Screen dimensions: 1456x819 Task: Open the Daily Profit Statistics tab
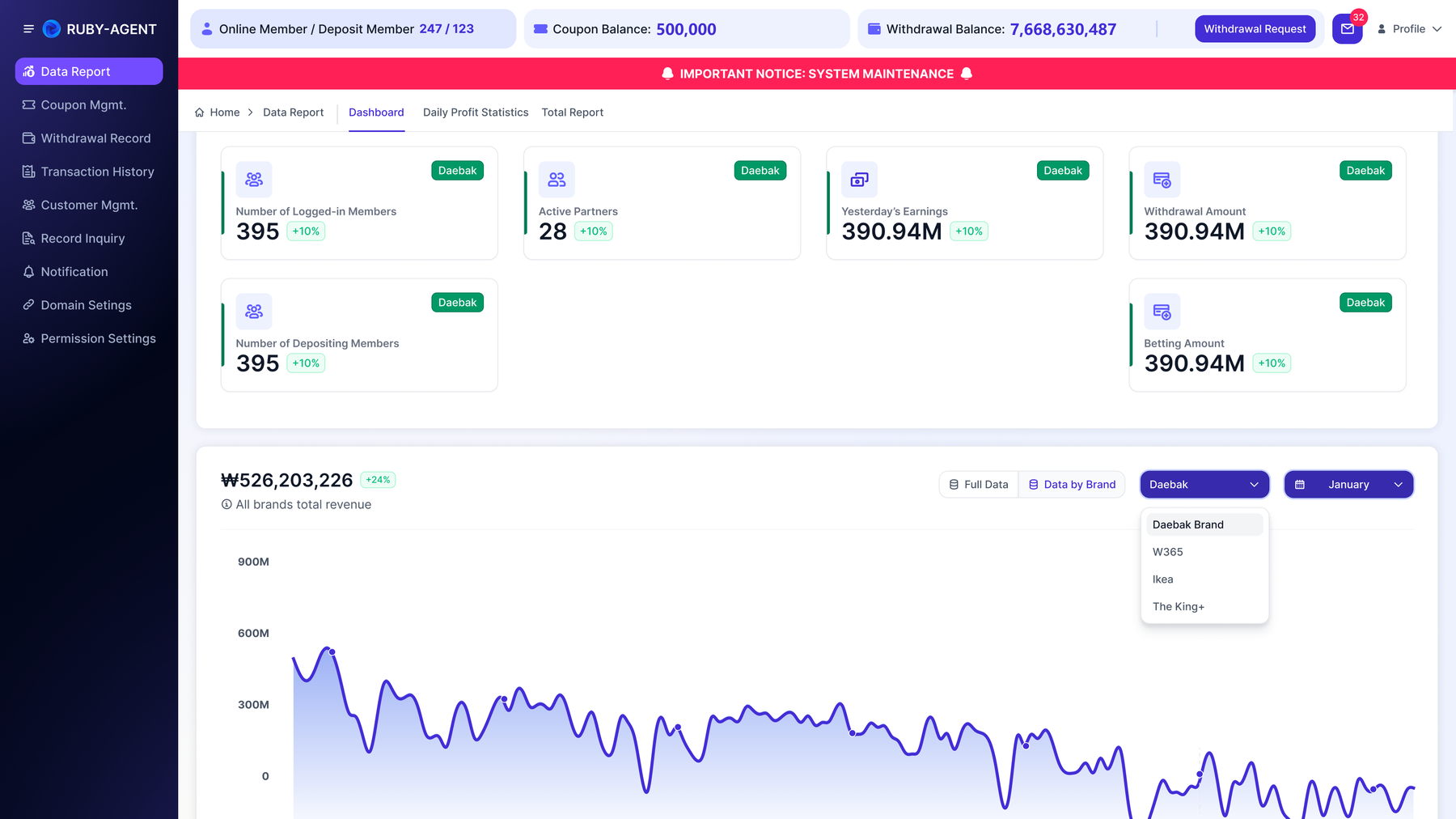coord(476,112)
